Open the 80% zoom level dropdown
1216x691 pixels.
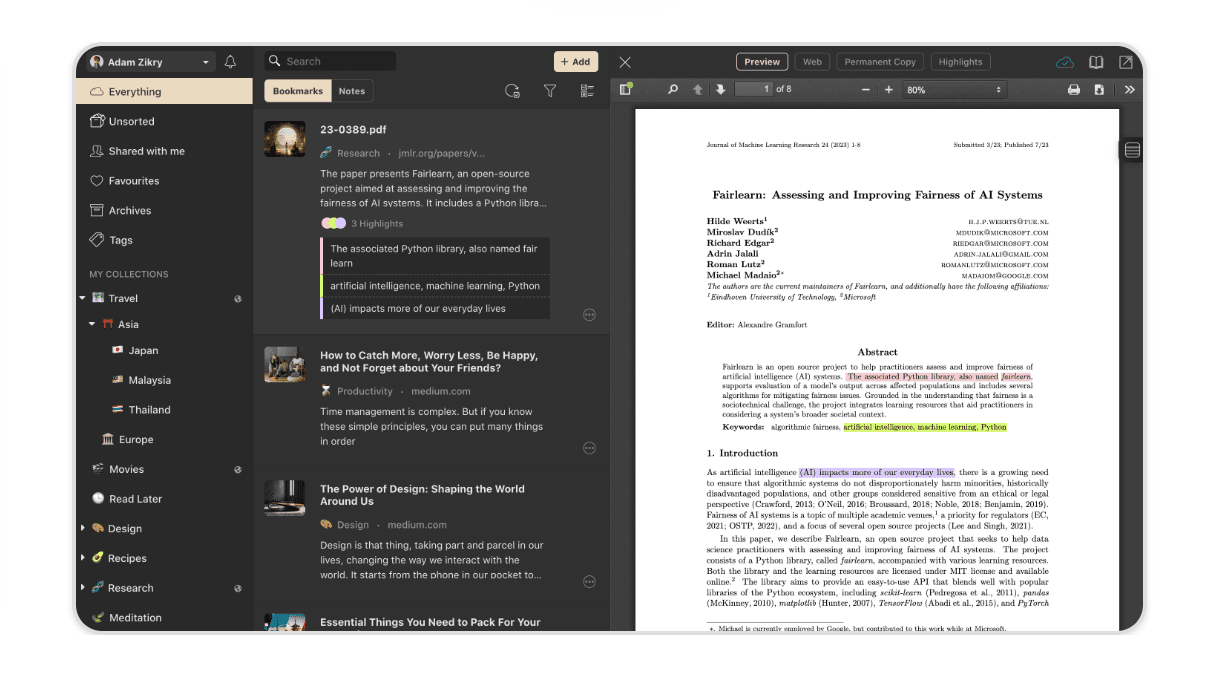click(x=953, y=89)
